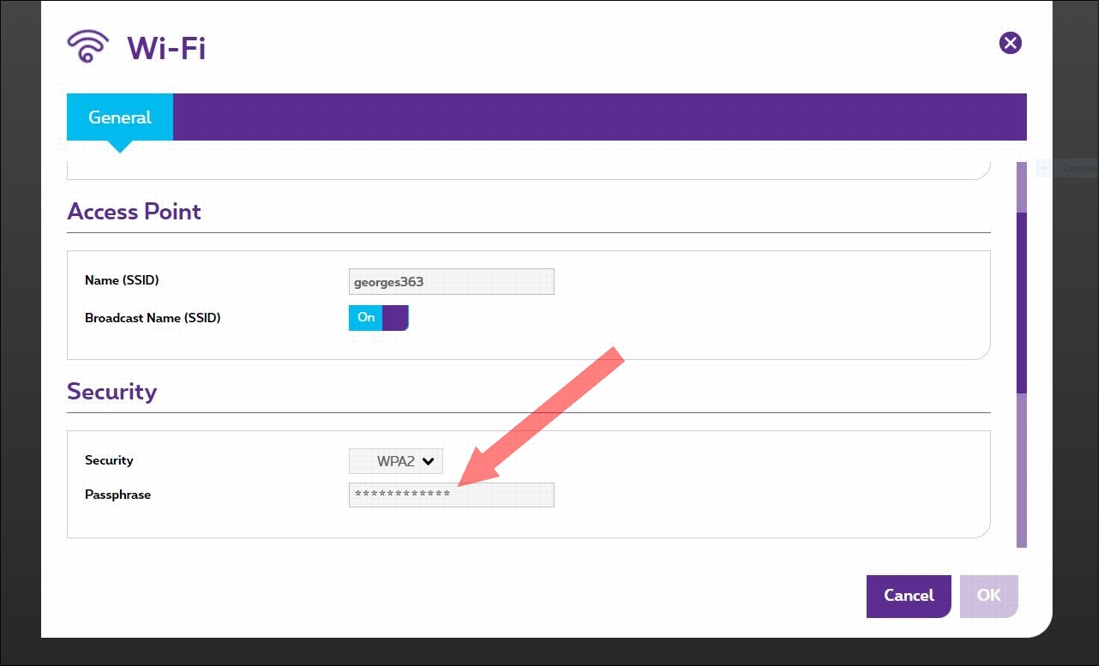Click the Passphrase label
Image resolution: width=1099 pixels, height=666 pixels.
click(x=118, y=495)
